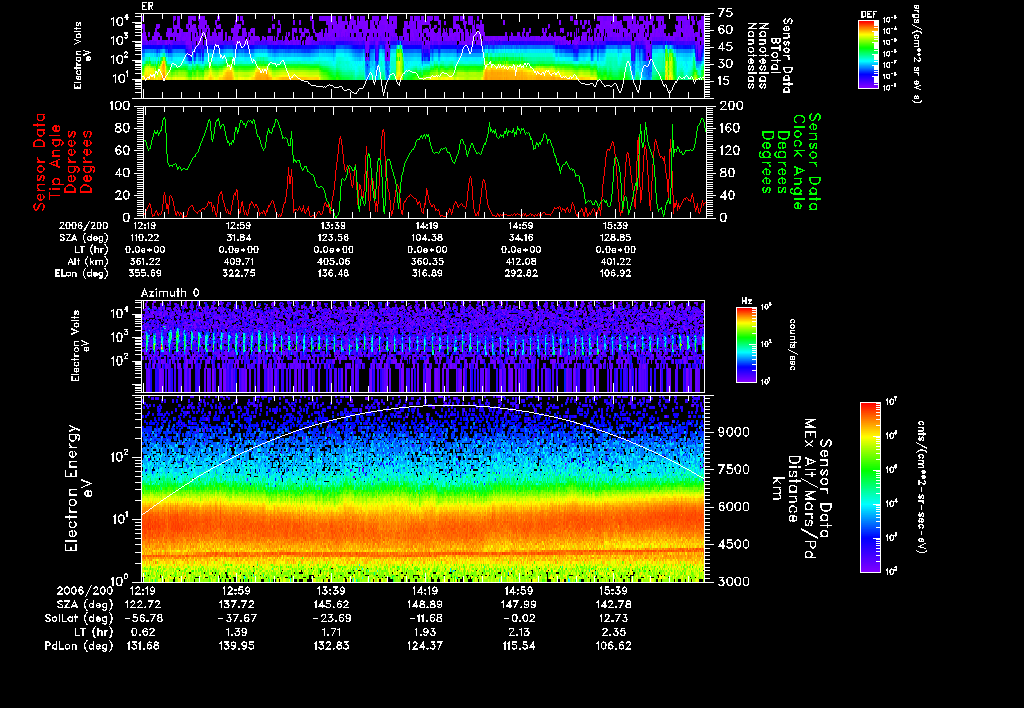Screen dimensions: 1024x708
Task: Select SolLat value -11.68
Action: point(425,618)
